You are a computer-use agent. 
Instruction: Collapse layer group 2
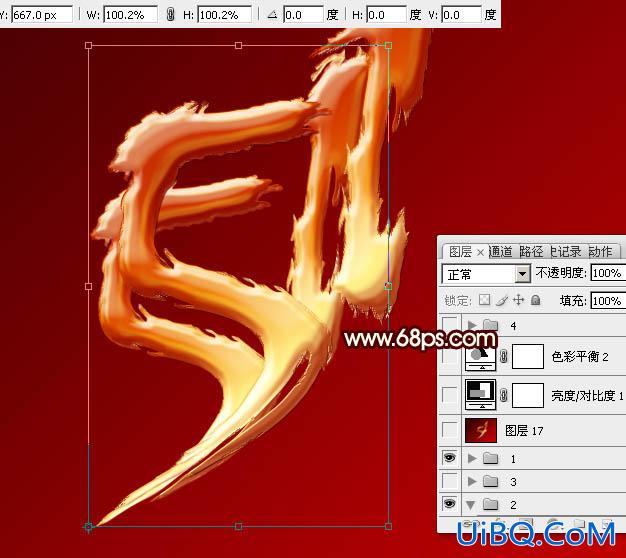click(471, 505)
